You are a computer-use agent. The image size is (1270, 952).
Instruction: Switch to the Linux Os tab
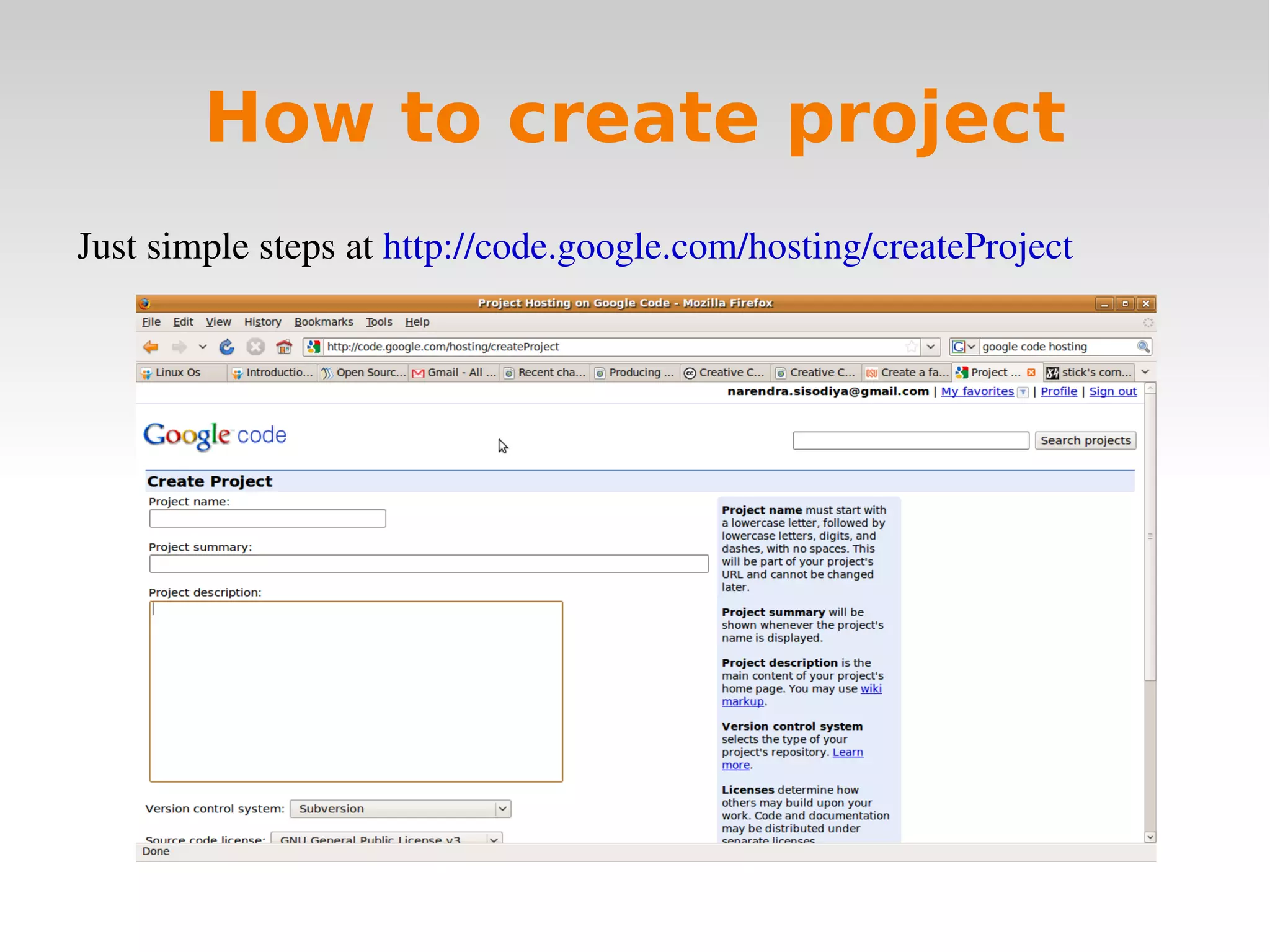click(x=181, y=372)
